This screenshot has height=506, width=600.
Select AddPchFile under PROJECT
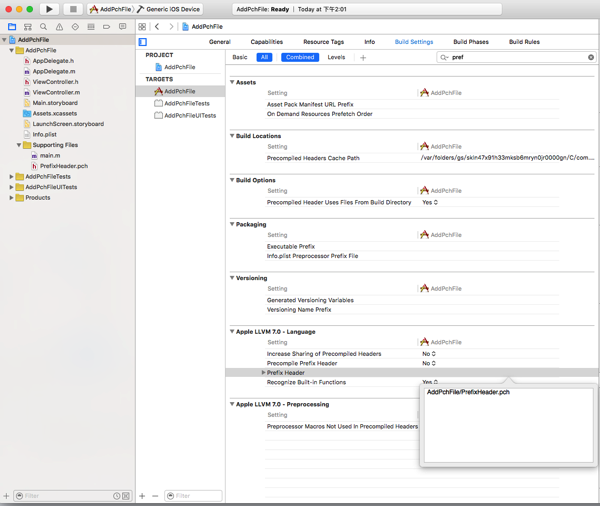click(175, 67)
